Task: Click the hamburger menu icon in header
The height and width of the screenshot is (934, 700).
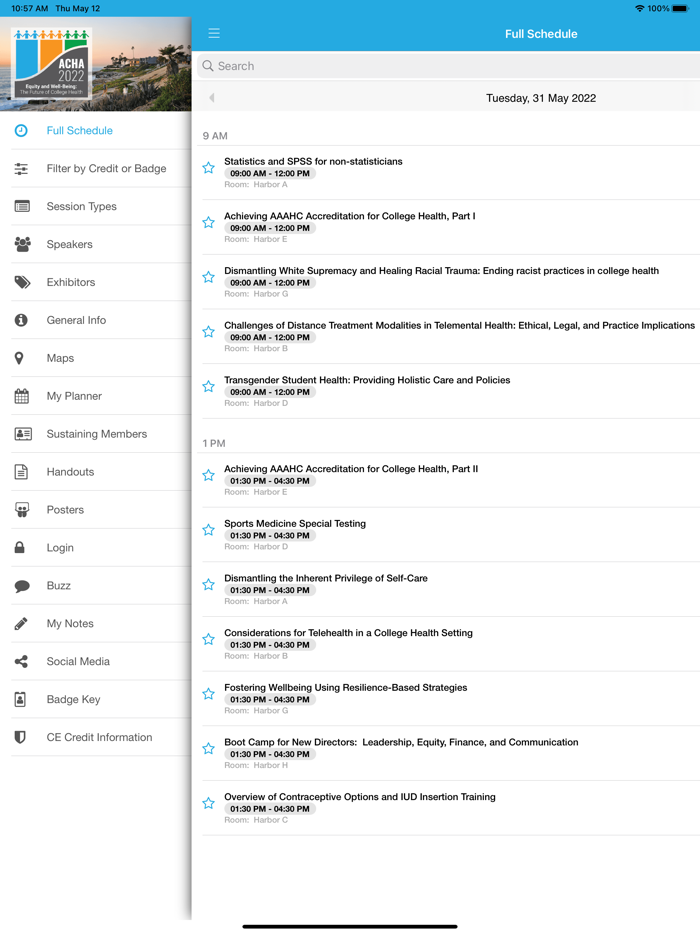Action: (x=214, y=33)
